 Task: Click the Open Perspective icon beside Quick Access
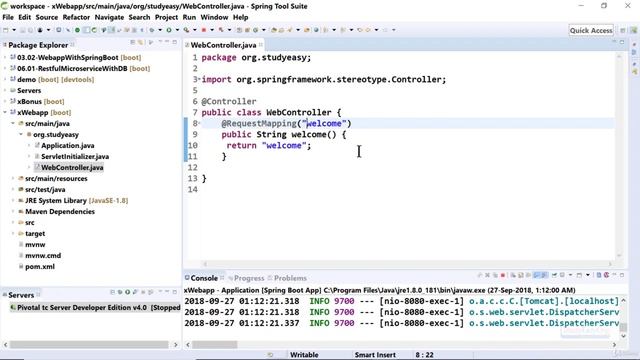click(623, 30)
